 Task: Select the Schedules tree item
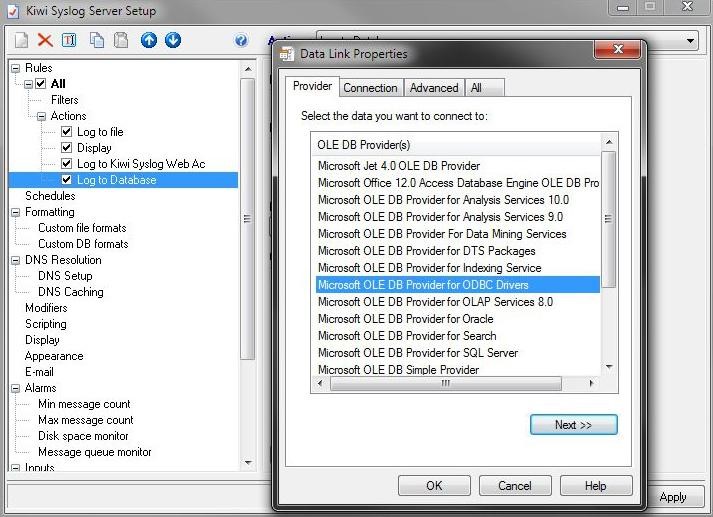[50, 196]
